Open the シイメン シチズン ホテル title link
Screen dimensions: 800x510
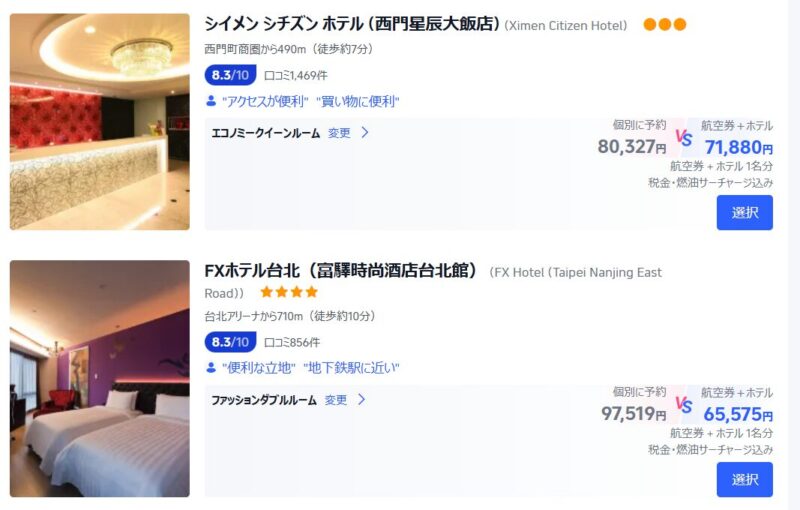(x=352, y=24)
